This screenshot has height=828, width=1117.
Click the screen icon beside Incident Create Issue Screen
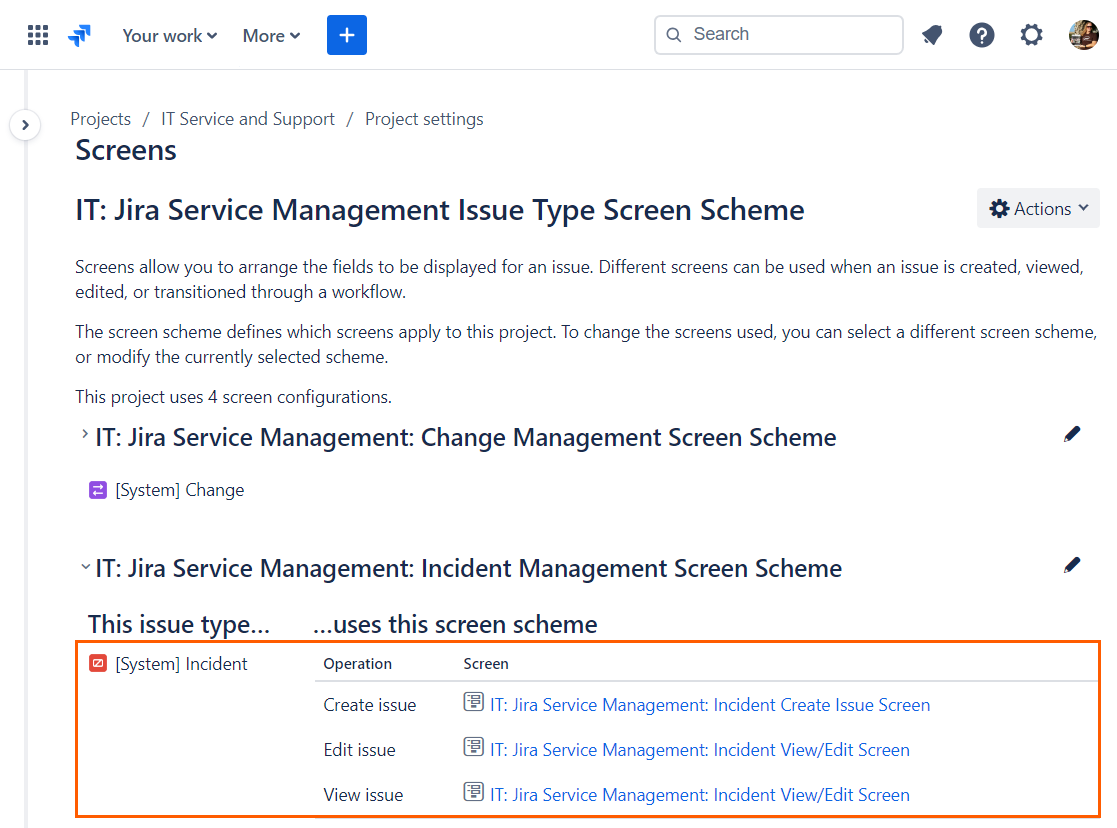pos(472,701)
